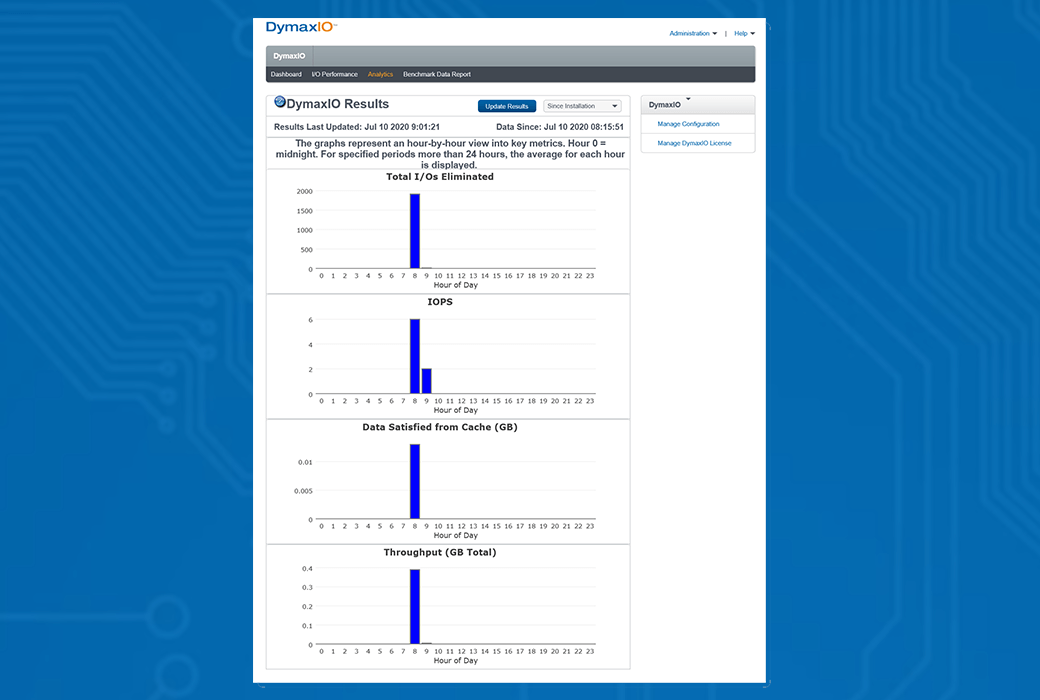Click the hour 8 bar in Throughput chart
Viewport: 1040px width, 700px height.
(415, 607)
